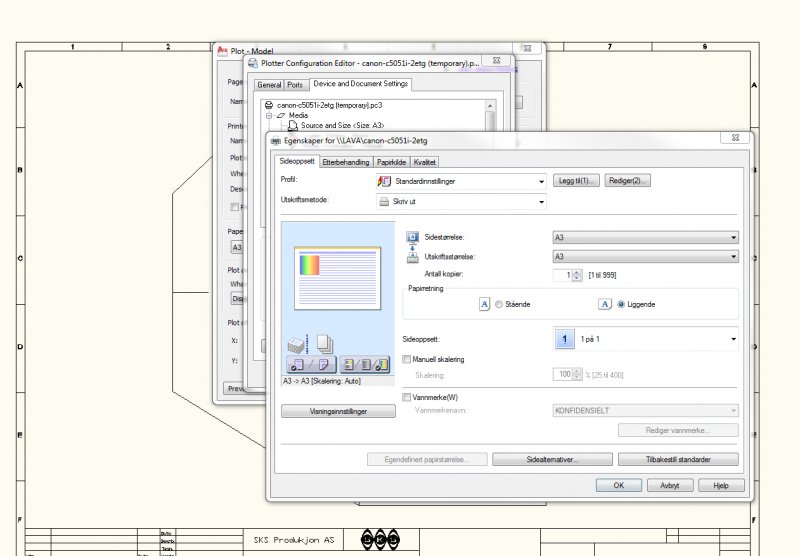This screenshot has height=556, width=800.
Task: Open the Utskriftsstørrelse A3 dropdown
Action: coord(645,257)
